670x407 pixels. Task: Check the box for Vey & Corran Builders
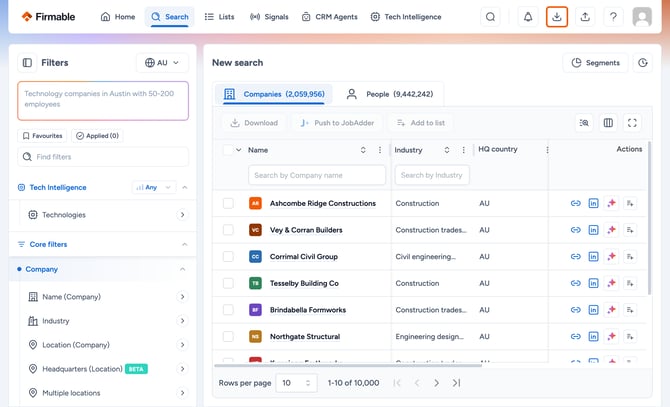coord(228,230)
